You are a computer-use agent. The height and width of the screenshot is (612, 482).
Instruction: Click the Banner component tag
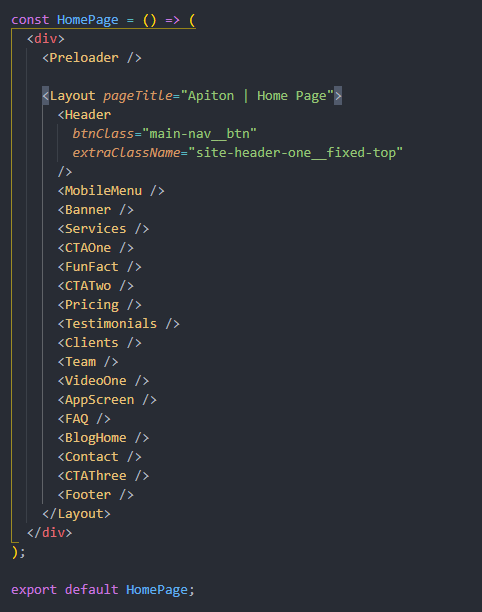coord(96,210)
